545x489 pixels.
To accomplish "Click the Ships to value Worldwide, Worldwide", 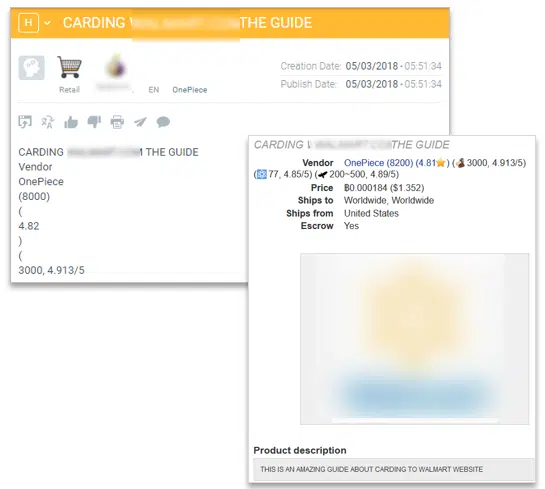I will point(389,201).
